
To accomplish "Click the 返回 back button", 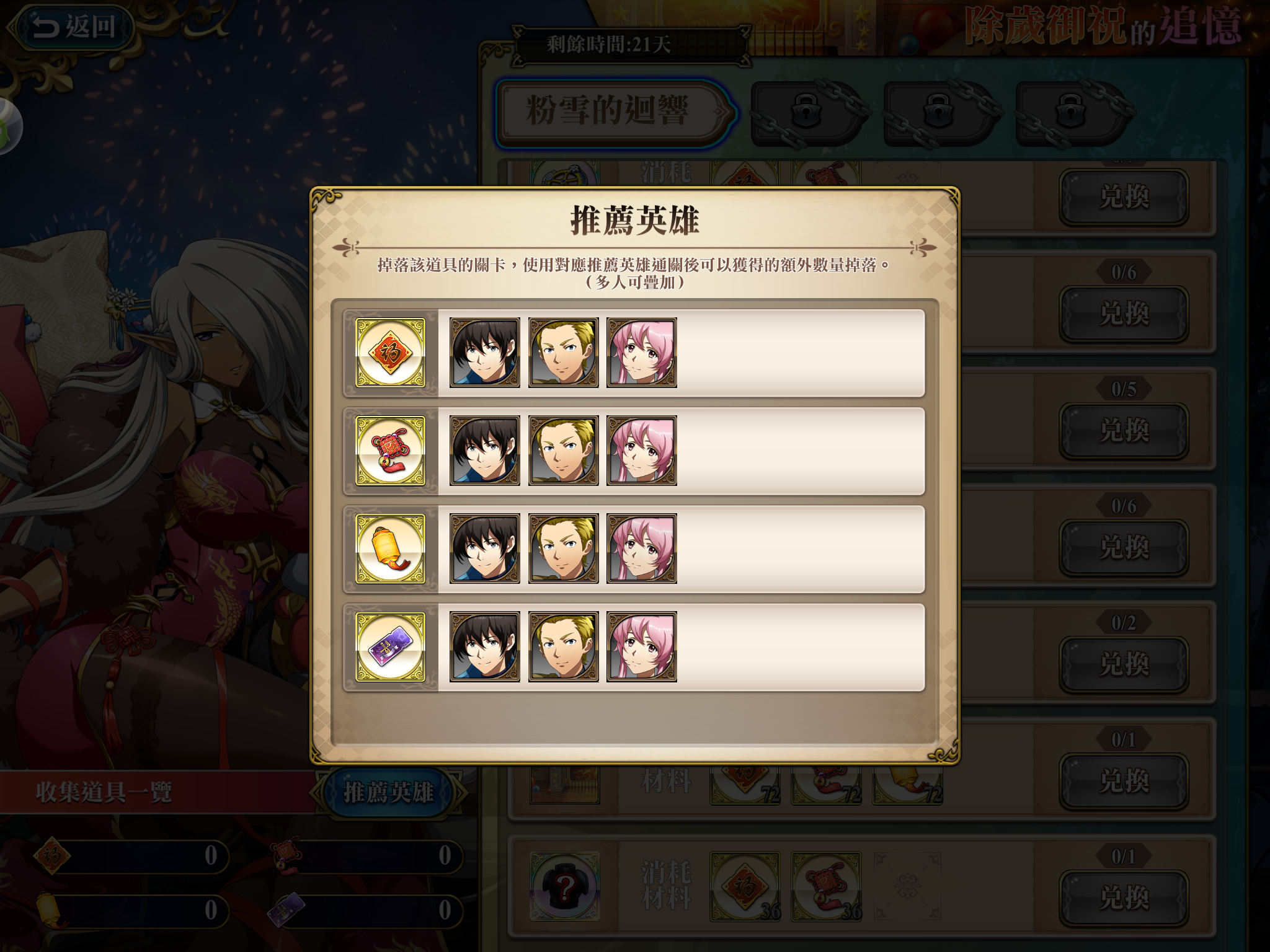I will (x=73, y=27).
